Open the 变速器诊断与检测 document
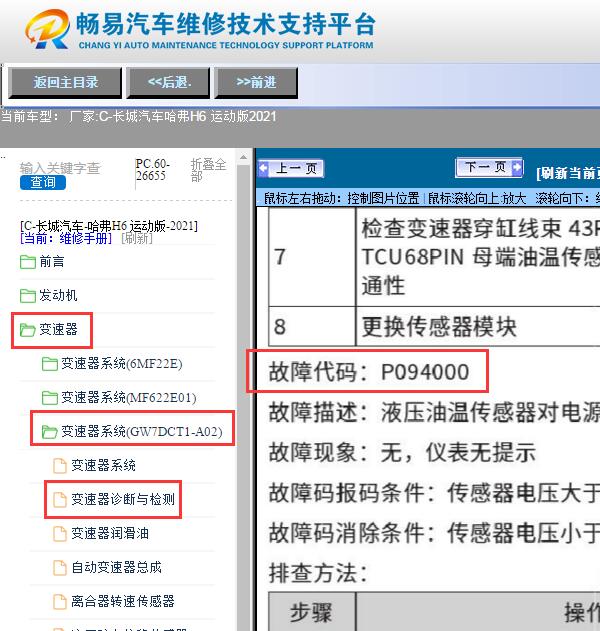 (123, 499)
